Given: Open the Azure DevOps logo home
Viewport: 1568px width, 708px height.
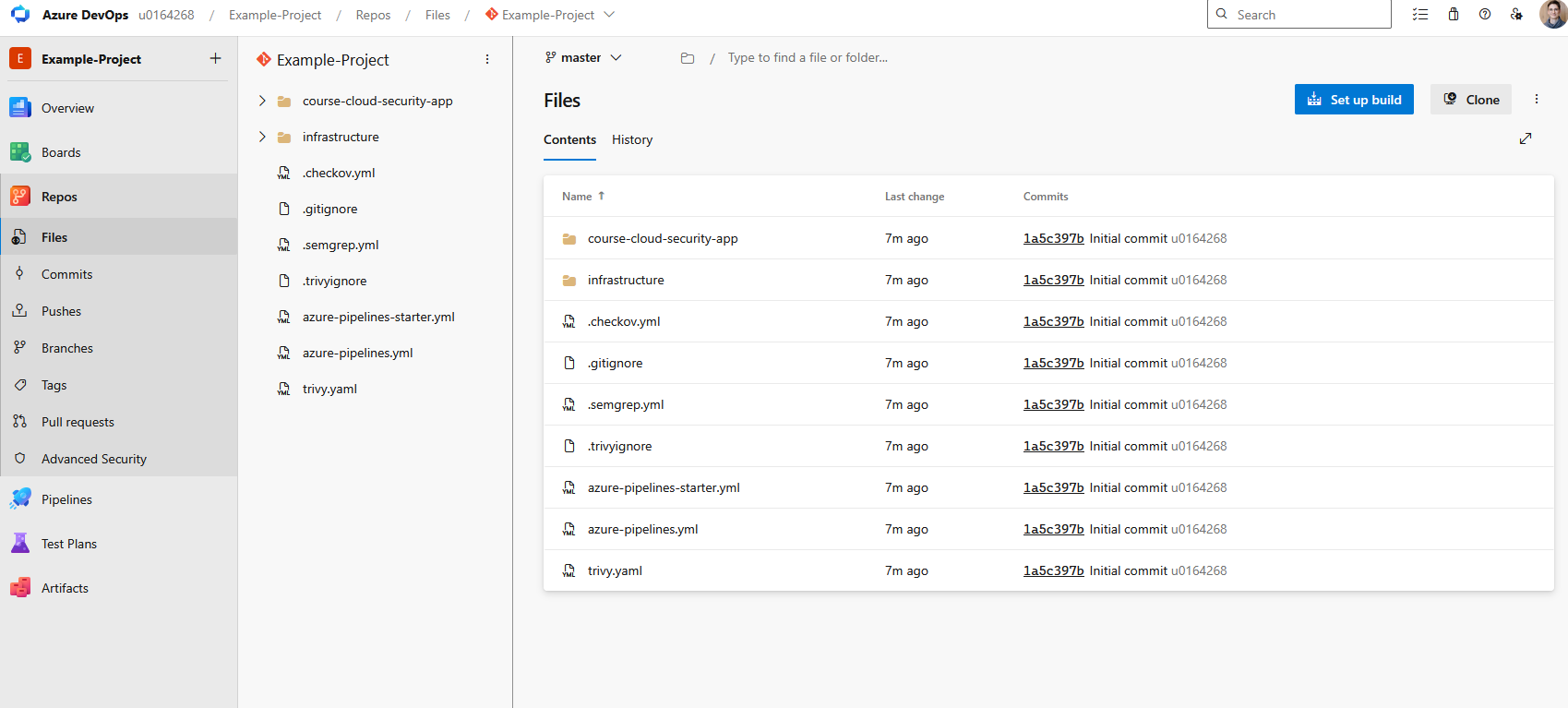Looking at the screenshot, I should [x=20, y=15].
